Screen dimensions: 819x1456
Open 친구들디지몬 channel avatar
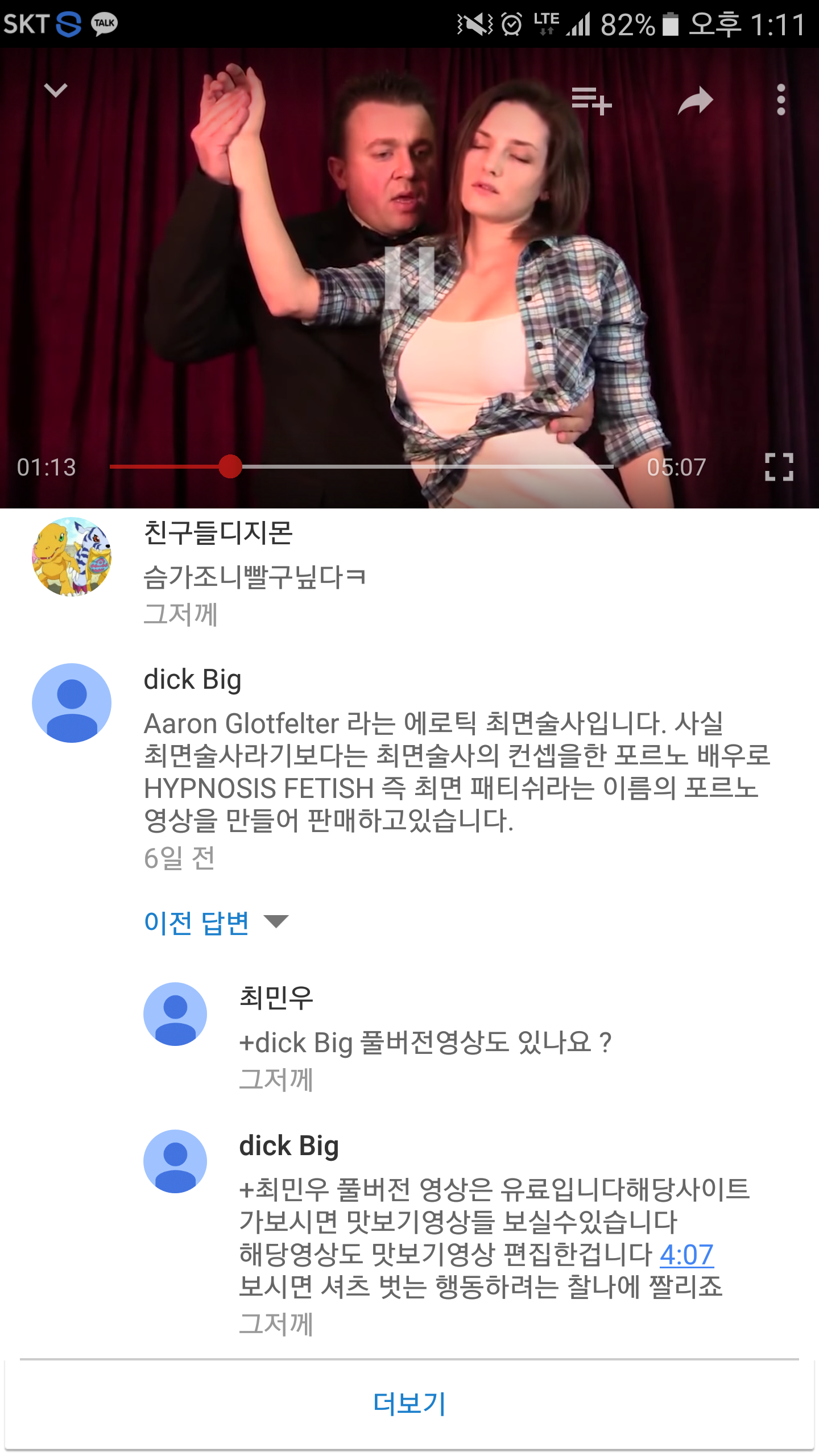pyautogui.click(x=71, y=557)
